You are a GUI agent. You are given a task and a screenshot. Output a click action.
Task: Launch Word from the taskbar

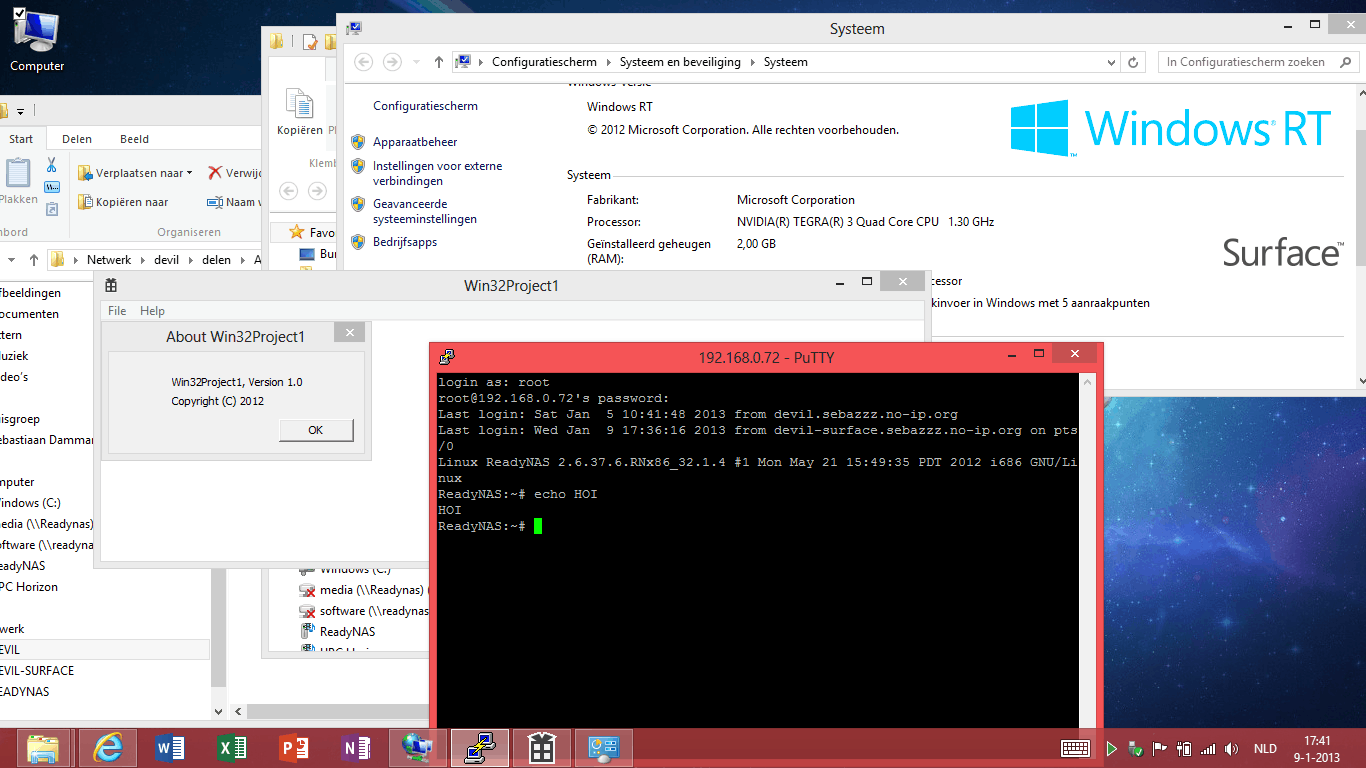(170, 747)
